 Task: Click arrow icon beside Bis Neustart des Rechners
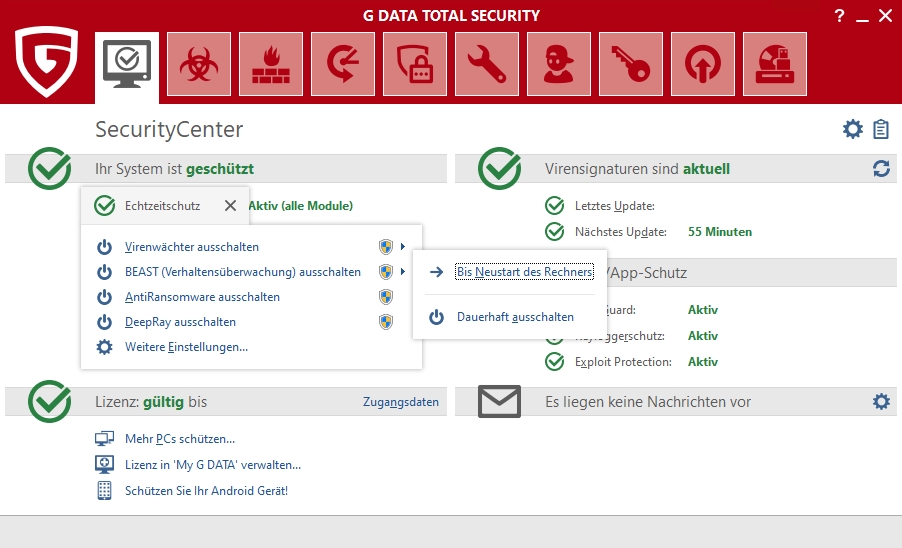[x=437, y=271]
